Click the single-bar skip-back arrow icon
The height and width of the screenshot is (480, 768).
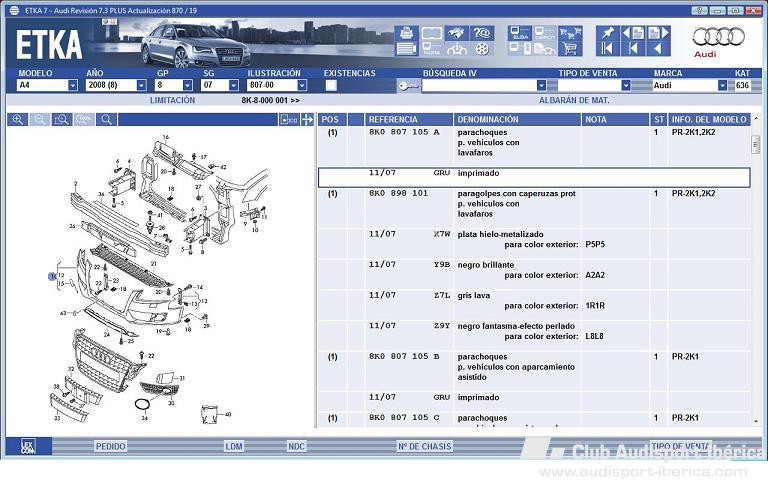point(633,48)
